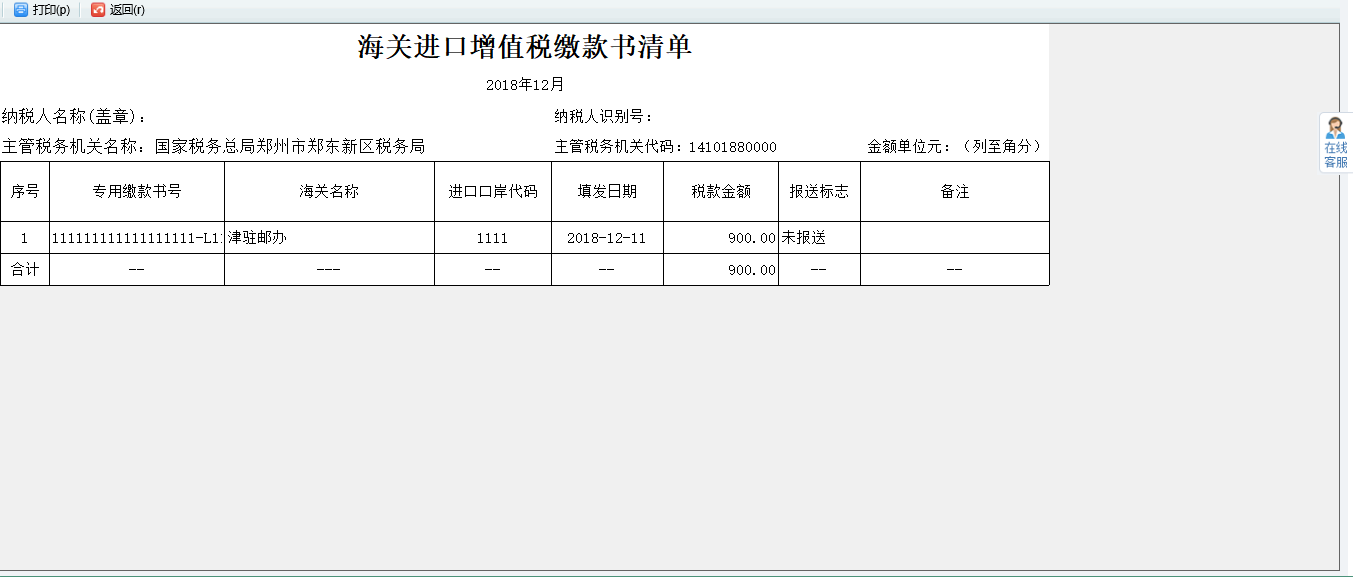Screen dimensions: 1353x580
Task: Click the 填发日期 column header
Action: coord(607,190)
